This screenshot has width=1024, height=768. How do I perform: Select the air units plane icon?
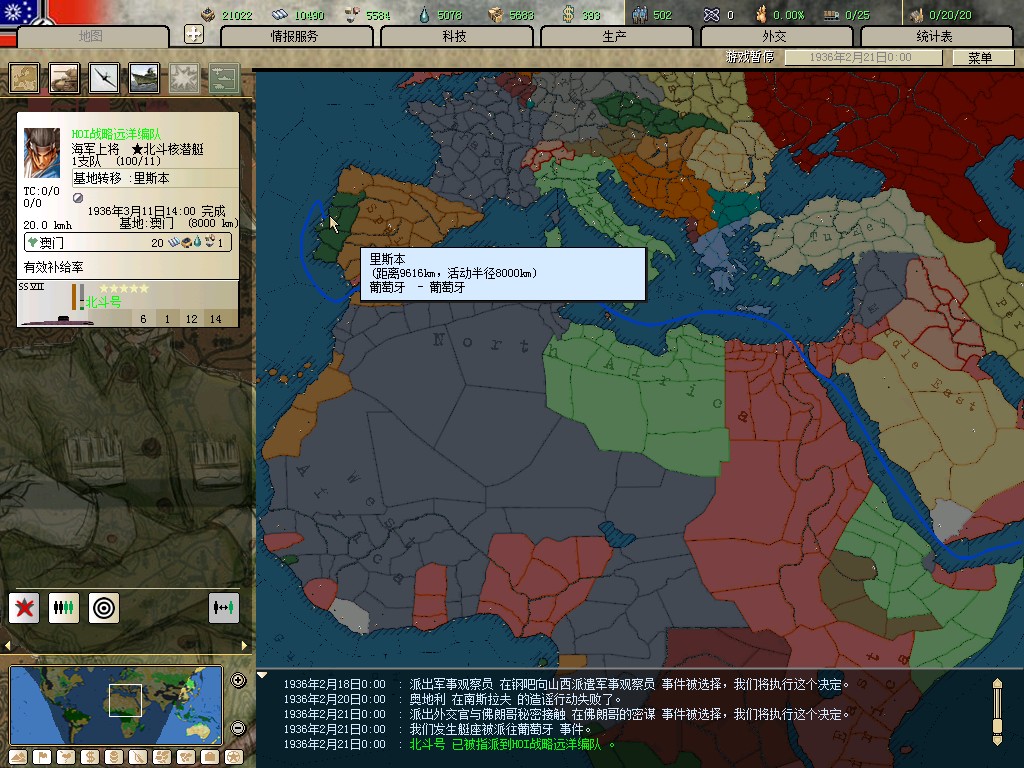click(x=104, y=77)
